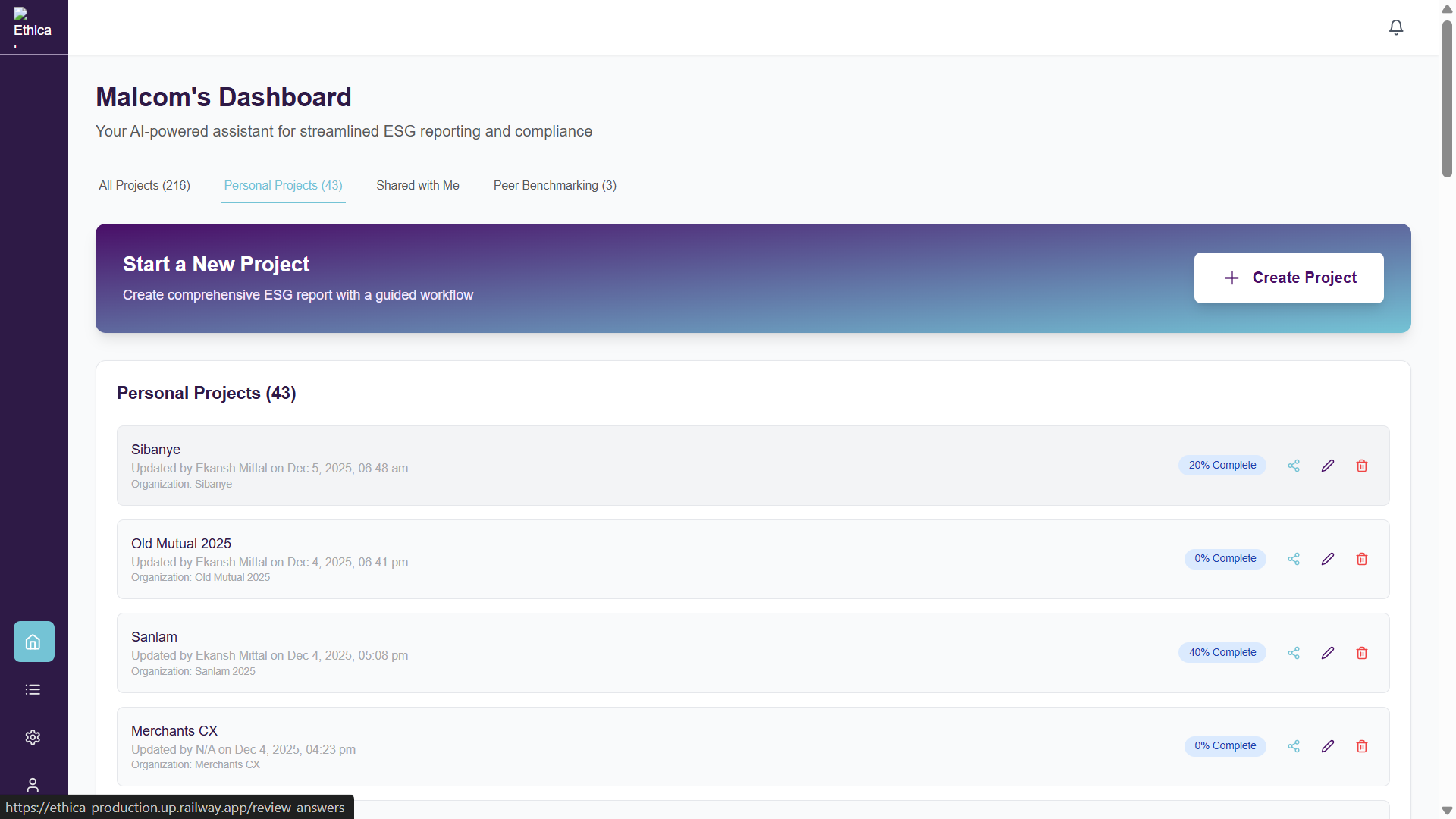Open the list view sidebar icon
Image resolution: width=1456 pixels, height=819 pixels.
coord(33,689)
